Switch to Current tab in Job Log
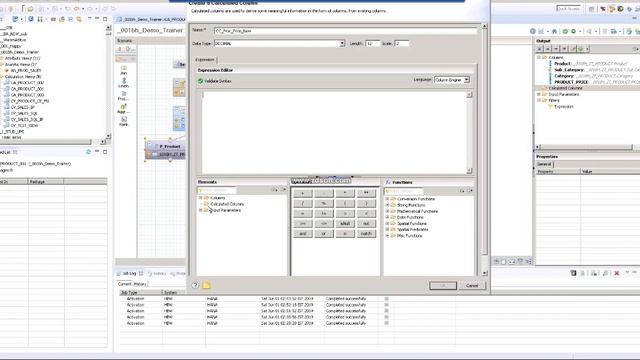 click(x=124, y=284)
